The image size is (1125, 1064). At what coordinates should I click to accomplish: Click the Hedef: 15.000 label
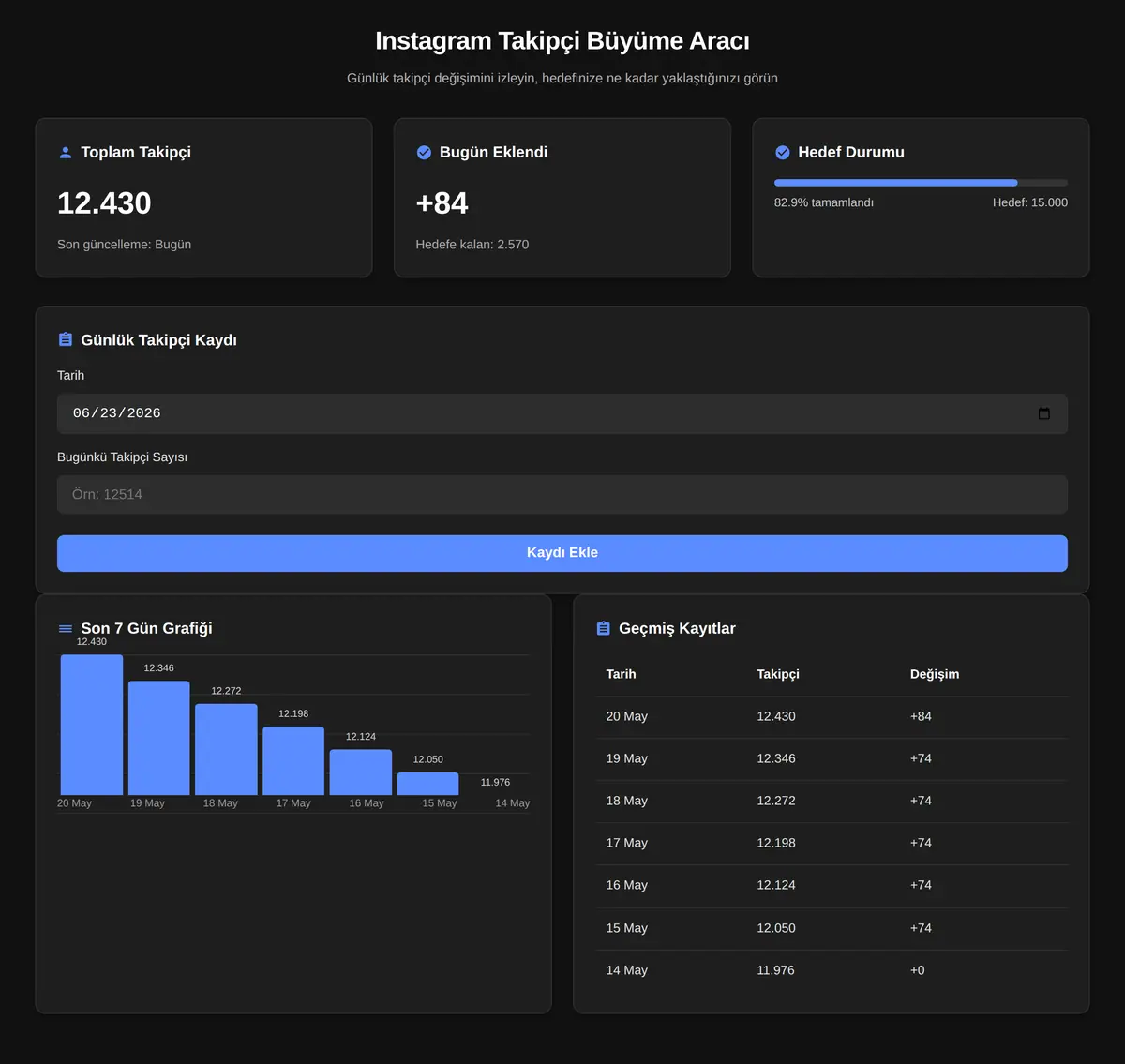(1030, 202)
